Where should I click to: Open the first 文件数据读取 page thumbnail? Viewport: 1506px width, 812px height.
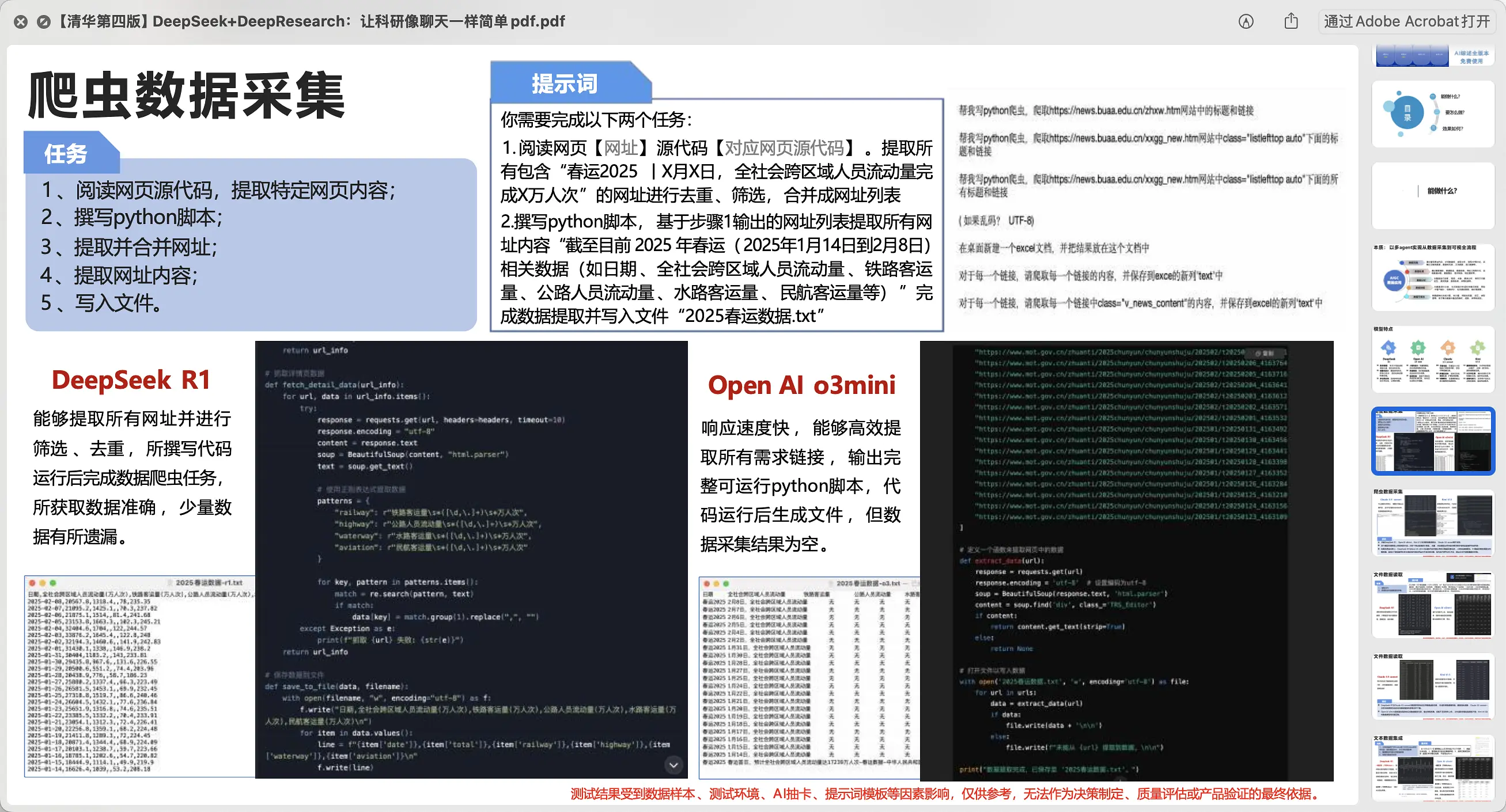tap(1431, 605)
